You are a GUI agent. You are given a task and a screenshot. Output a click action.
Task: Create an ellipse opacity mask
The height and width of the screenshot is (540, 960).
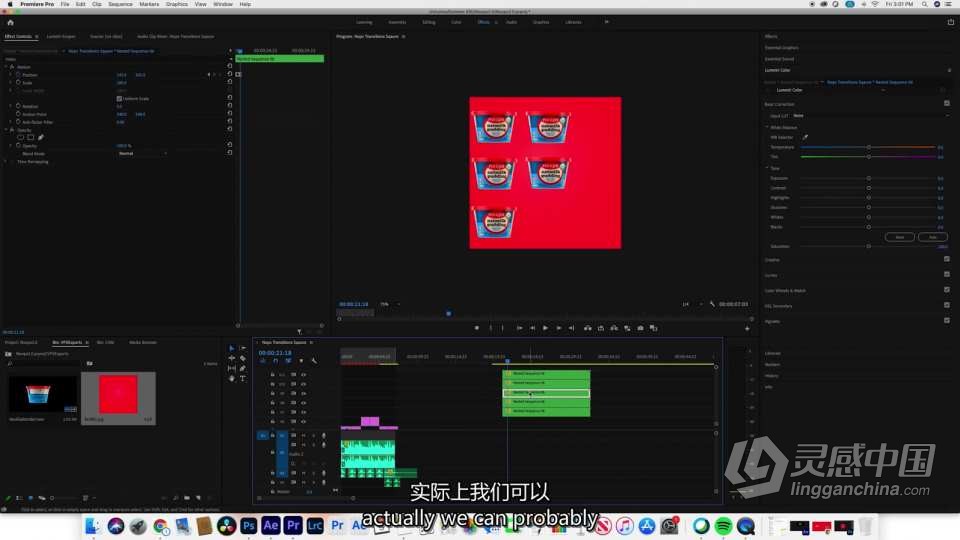pyautogui.click(x=20, y=138)
